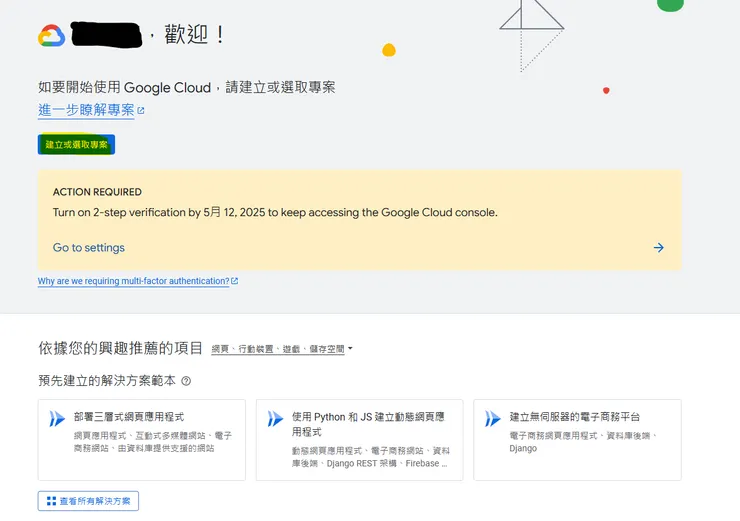Viewport: 740px width, 521px height.
Task: Click help icon beside 預先建立的解決方案範本
Action: 186,381
